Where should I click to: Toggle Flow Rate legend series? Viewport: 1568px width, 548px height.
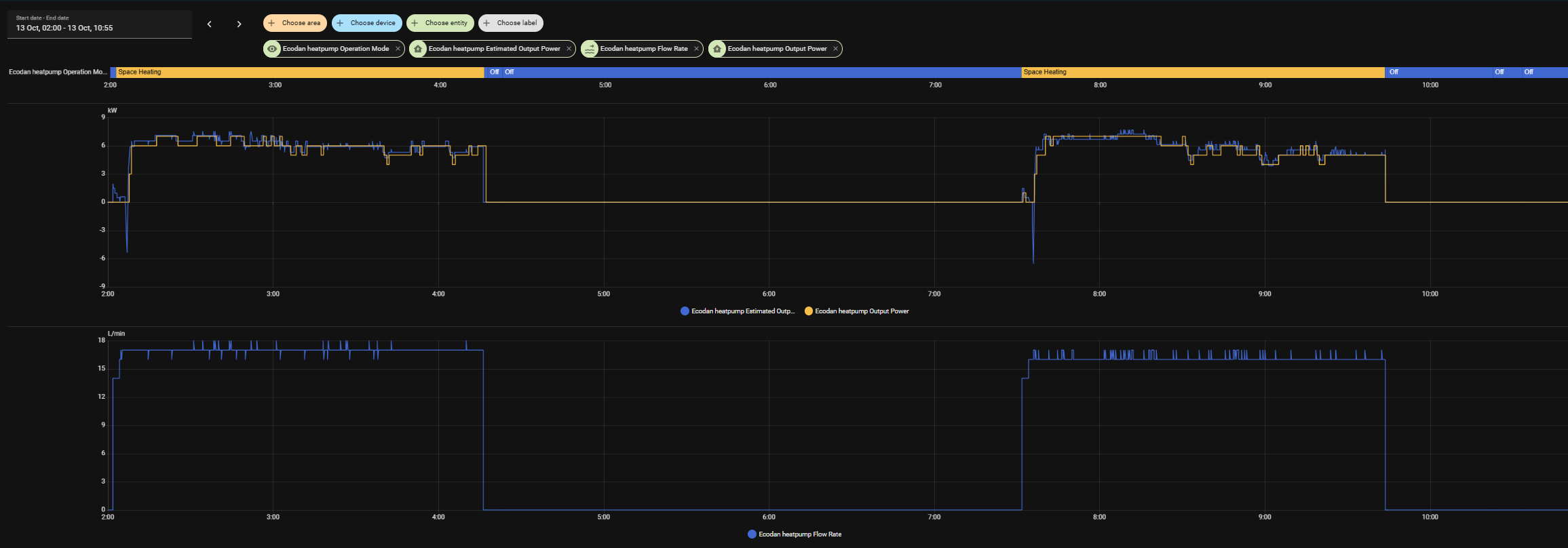click(795, 534)
